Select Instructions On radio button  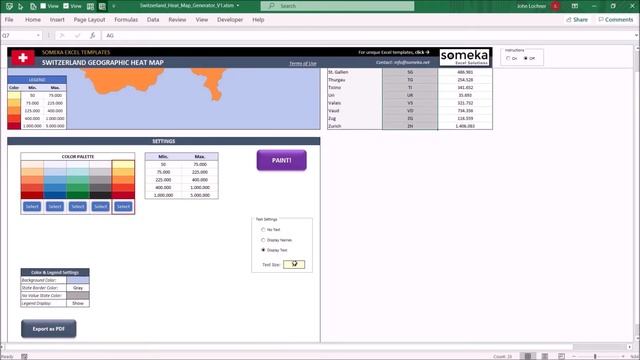click(x=508, y=58)
